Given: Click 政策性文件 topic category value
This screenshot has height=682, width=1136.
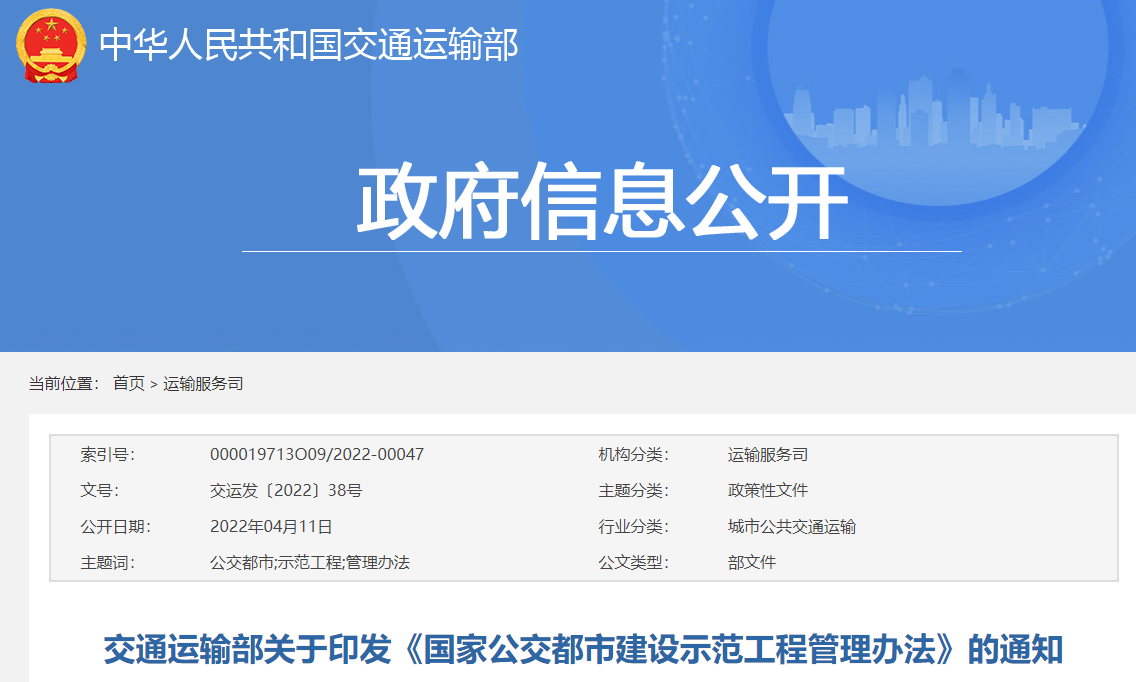Looking at the screenshot, I should (x=768, y=491).
